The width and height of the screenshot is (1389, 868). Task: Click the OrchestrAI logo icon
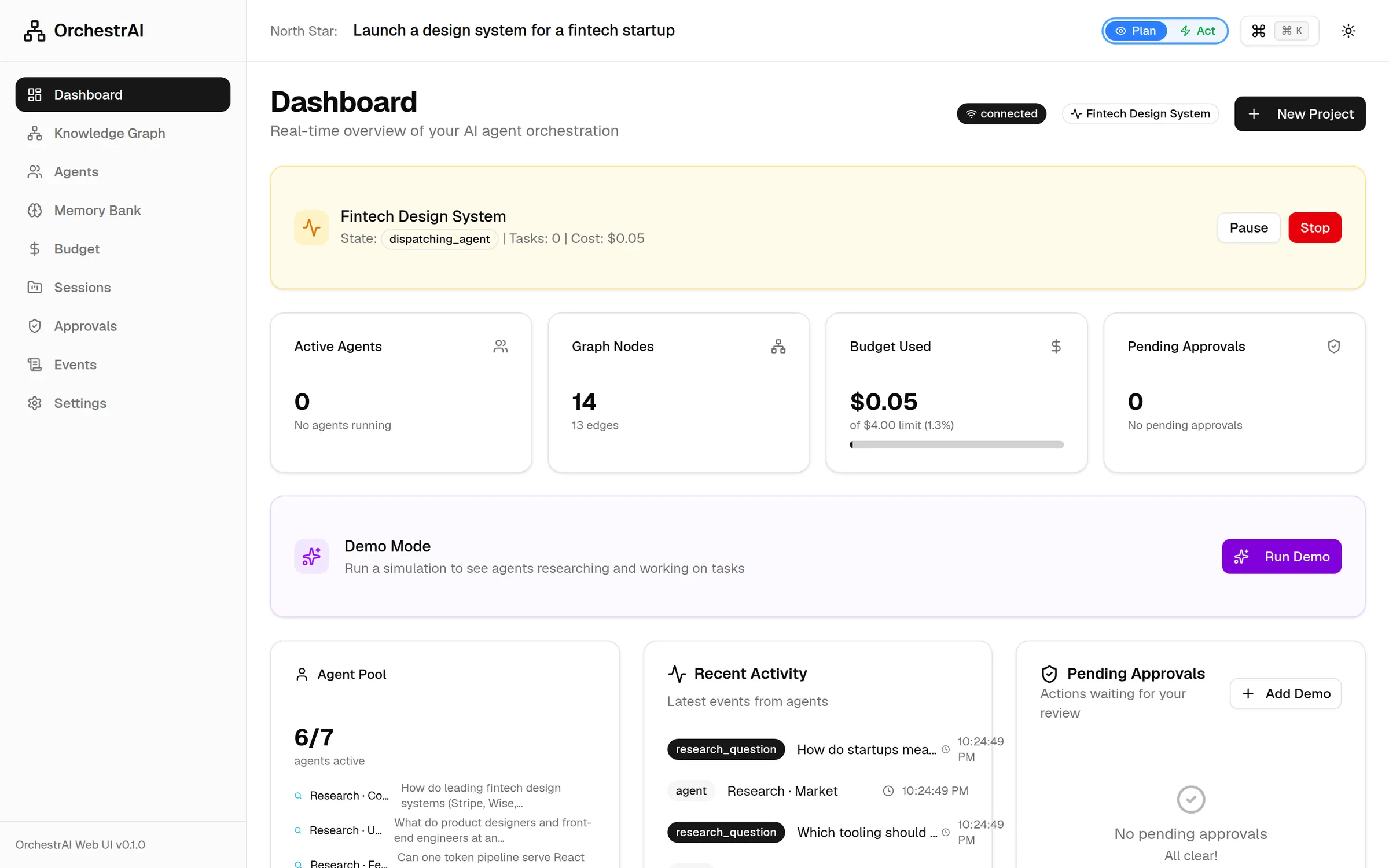(x=34, y=31)
